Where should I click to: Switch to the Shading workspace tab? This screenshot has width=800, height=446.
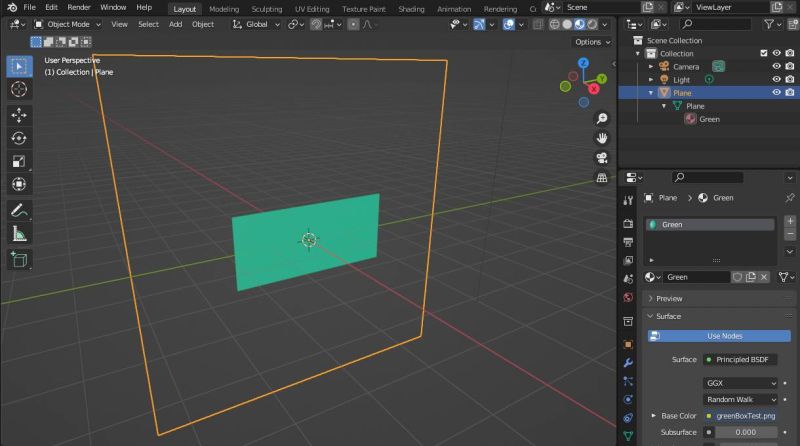pyautogui.click(x=411, y=9)
